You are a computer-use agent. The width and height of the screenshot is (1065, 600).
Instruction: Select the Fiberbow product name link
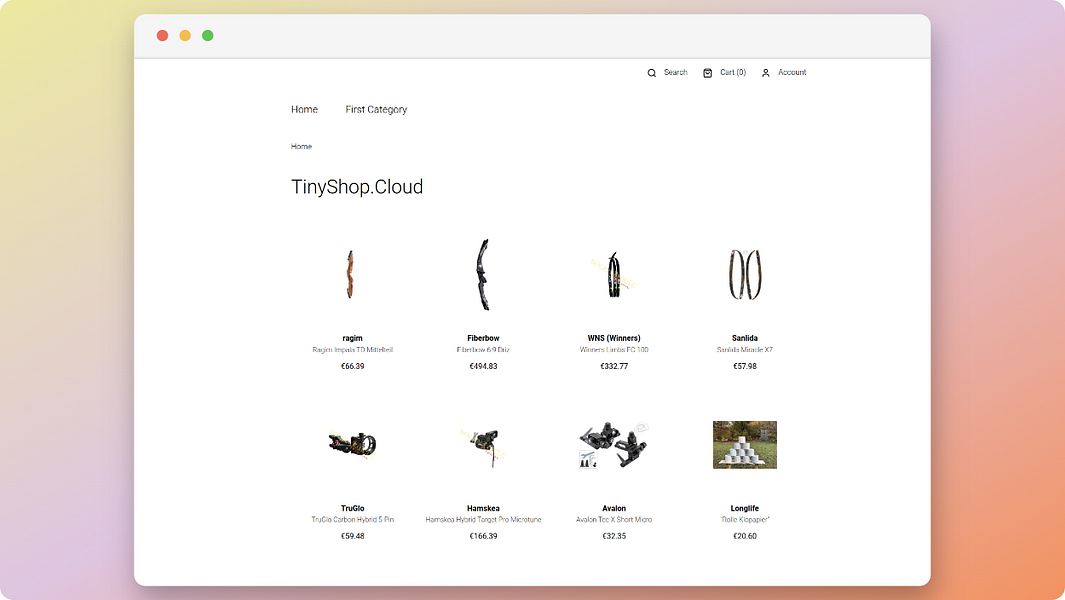pos(483,337)
